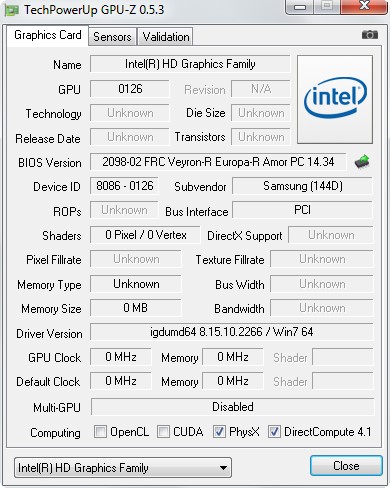Toggle the DirectCompute 4.1 checkbox
This screenshot has width=390, height=488.
pyautogui.click(x=274, y=432)
